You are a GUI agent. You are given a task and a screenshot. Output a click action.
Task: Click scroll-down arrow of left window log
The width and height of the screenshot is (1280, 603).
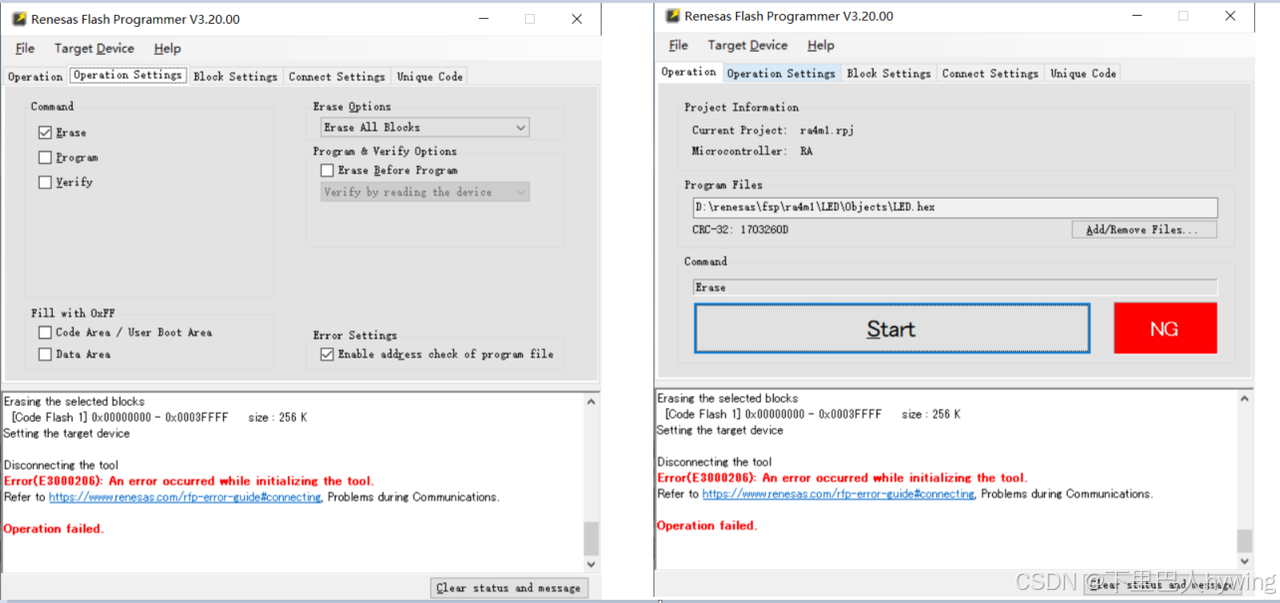(591, 564)
